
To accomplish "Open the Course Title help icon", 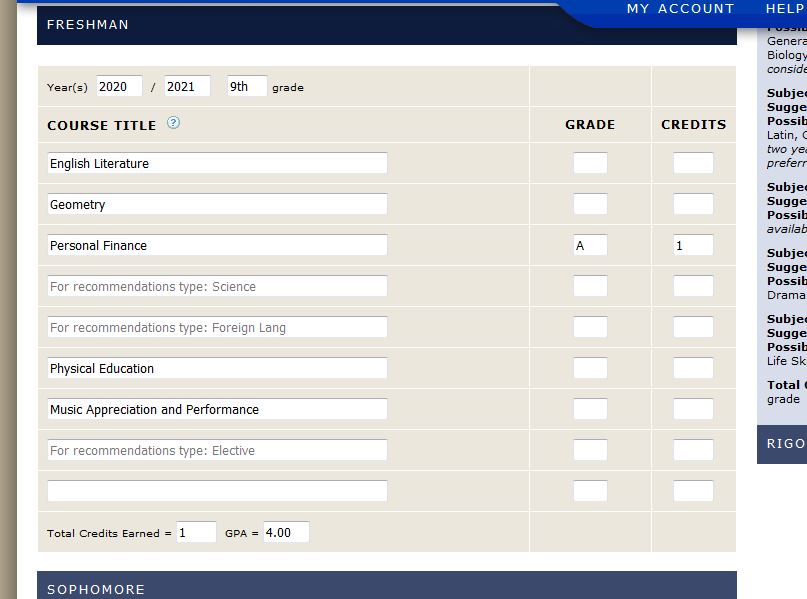I will pyautogui.click(x=172, y=124).
